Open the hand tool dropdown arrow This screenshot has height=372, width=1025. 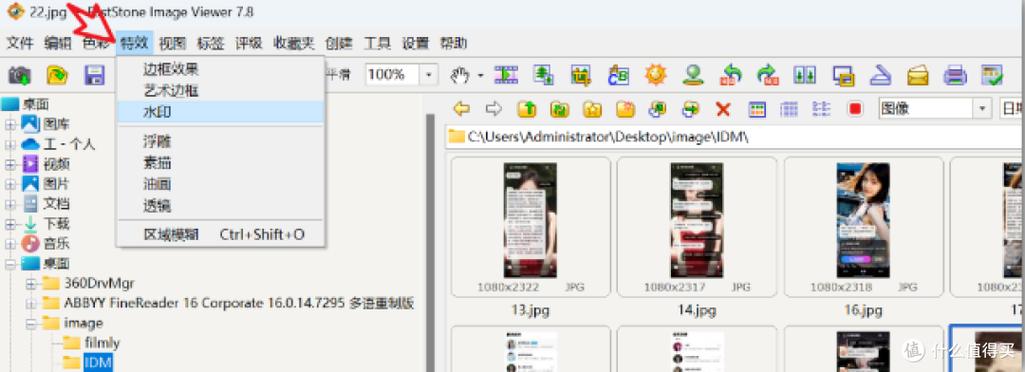[x=480, y=76]
